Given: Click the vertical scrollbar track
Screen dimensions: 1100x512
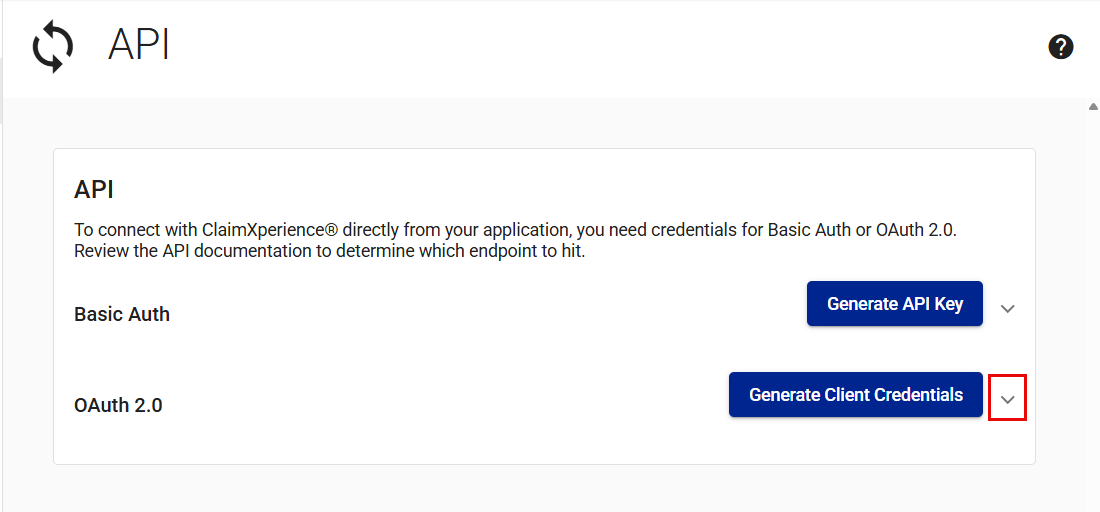Looking at the screenshot, I should [x=1092, y=300].
